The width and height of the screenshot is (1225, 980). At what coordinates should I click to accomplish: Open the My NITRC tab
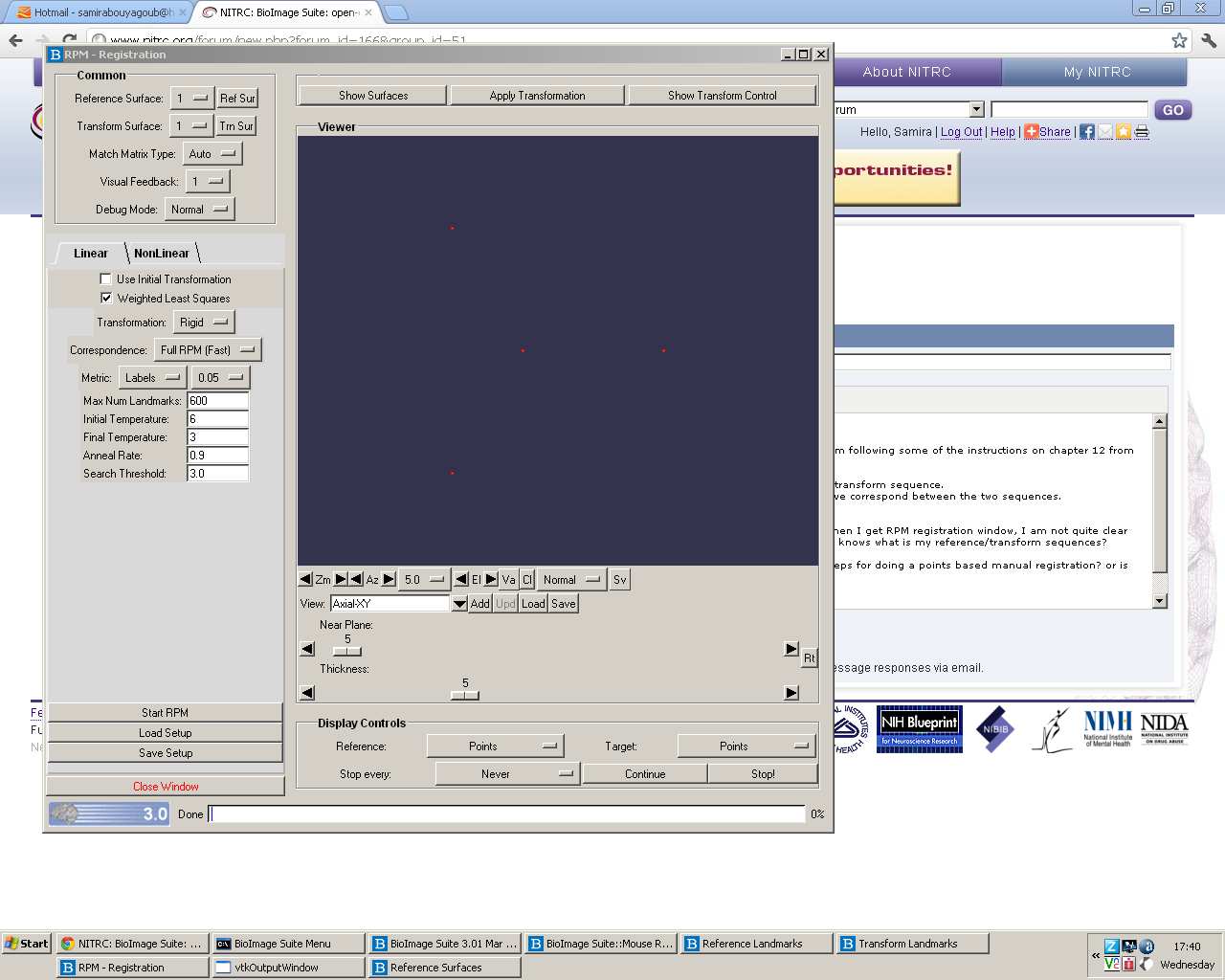point(1097,73)
